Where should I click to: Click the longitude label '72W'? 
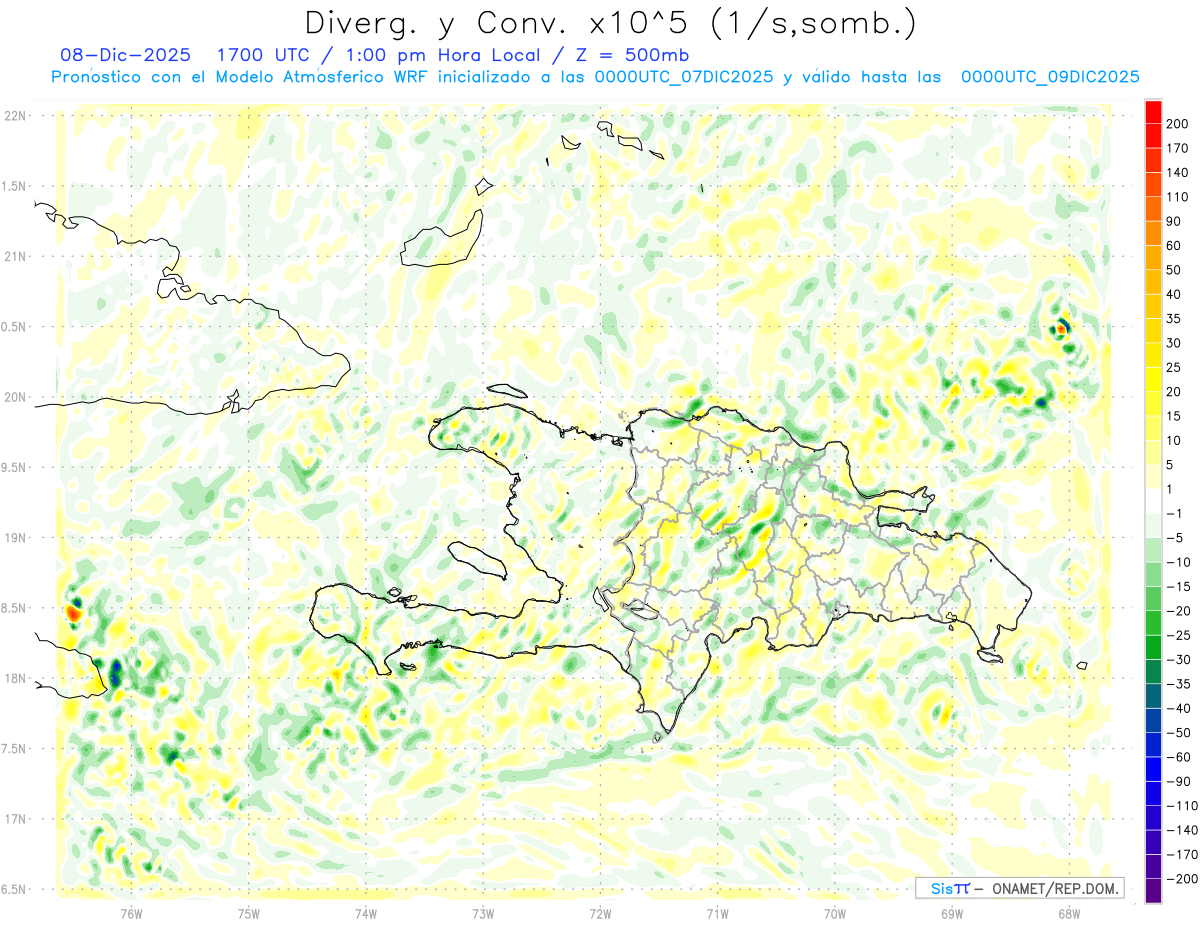point(600,912)
